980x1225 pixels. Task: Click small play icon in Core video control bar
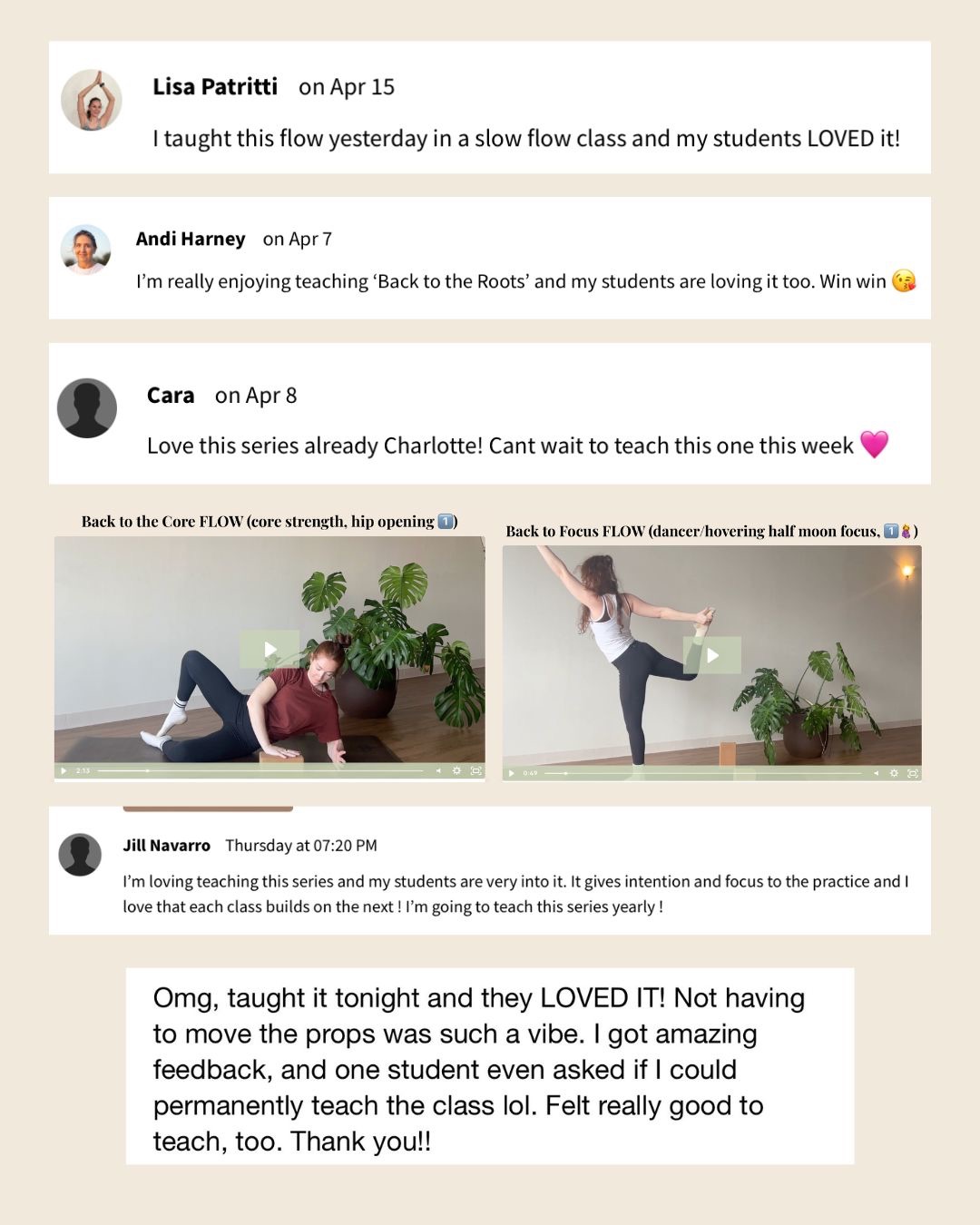(x=64, y=770)
